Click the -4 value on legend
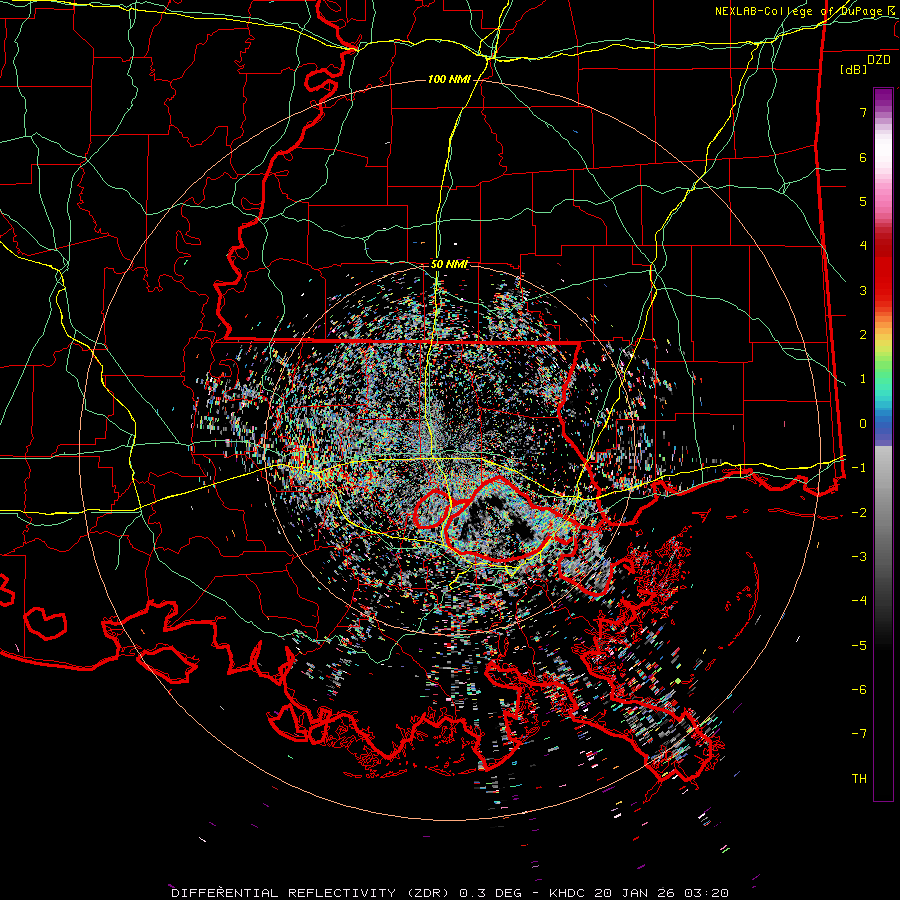900x900 pixels. [x=859, y=601]
